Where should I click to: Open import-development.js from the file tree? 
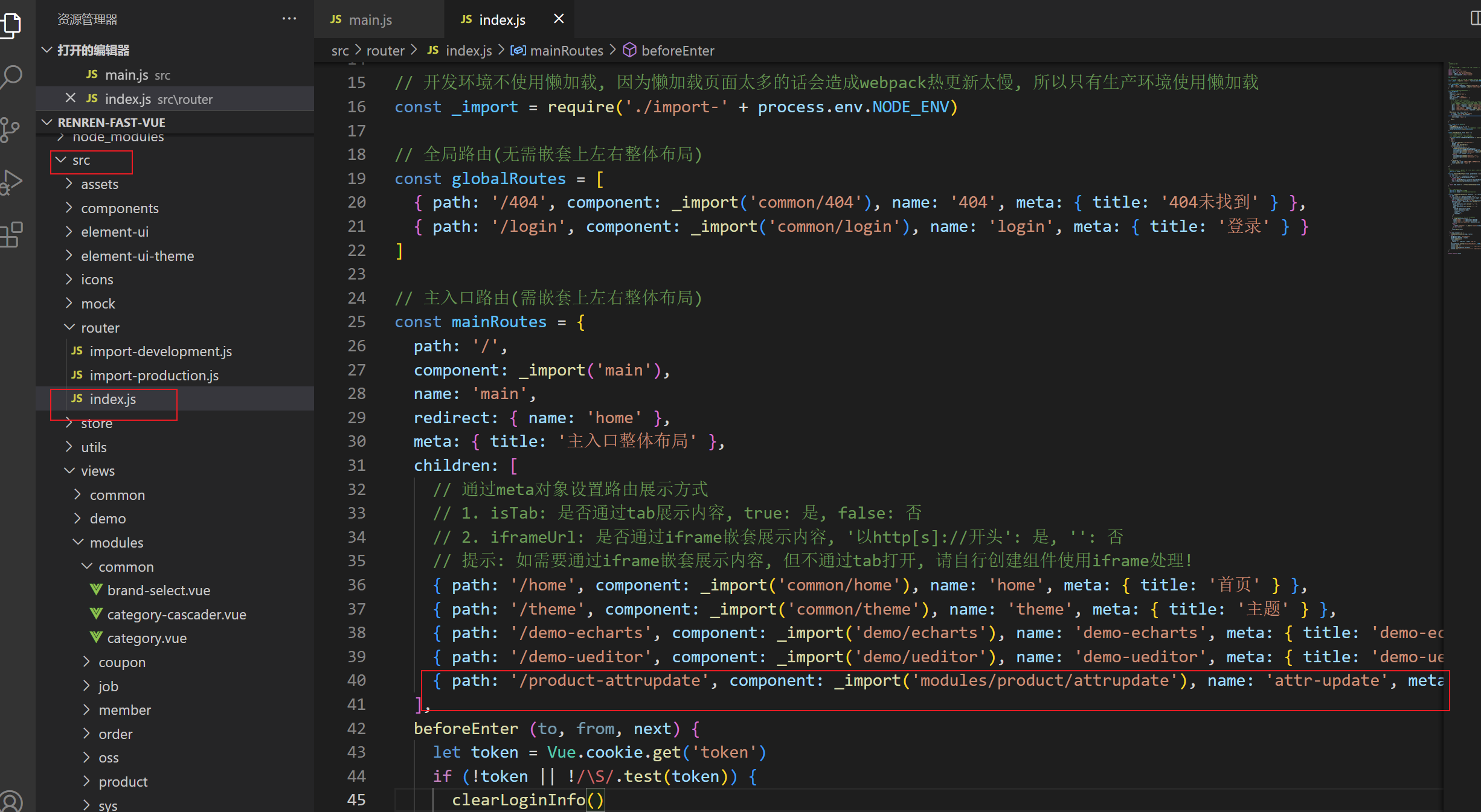(161, 351)
